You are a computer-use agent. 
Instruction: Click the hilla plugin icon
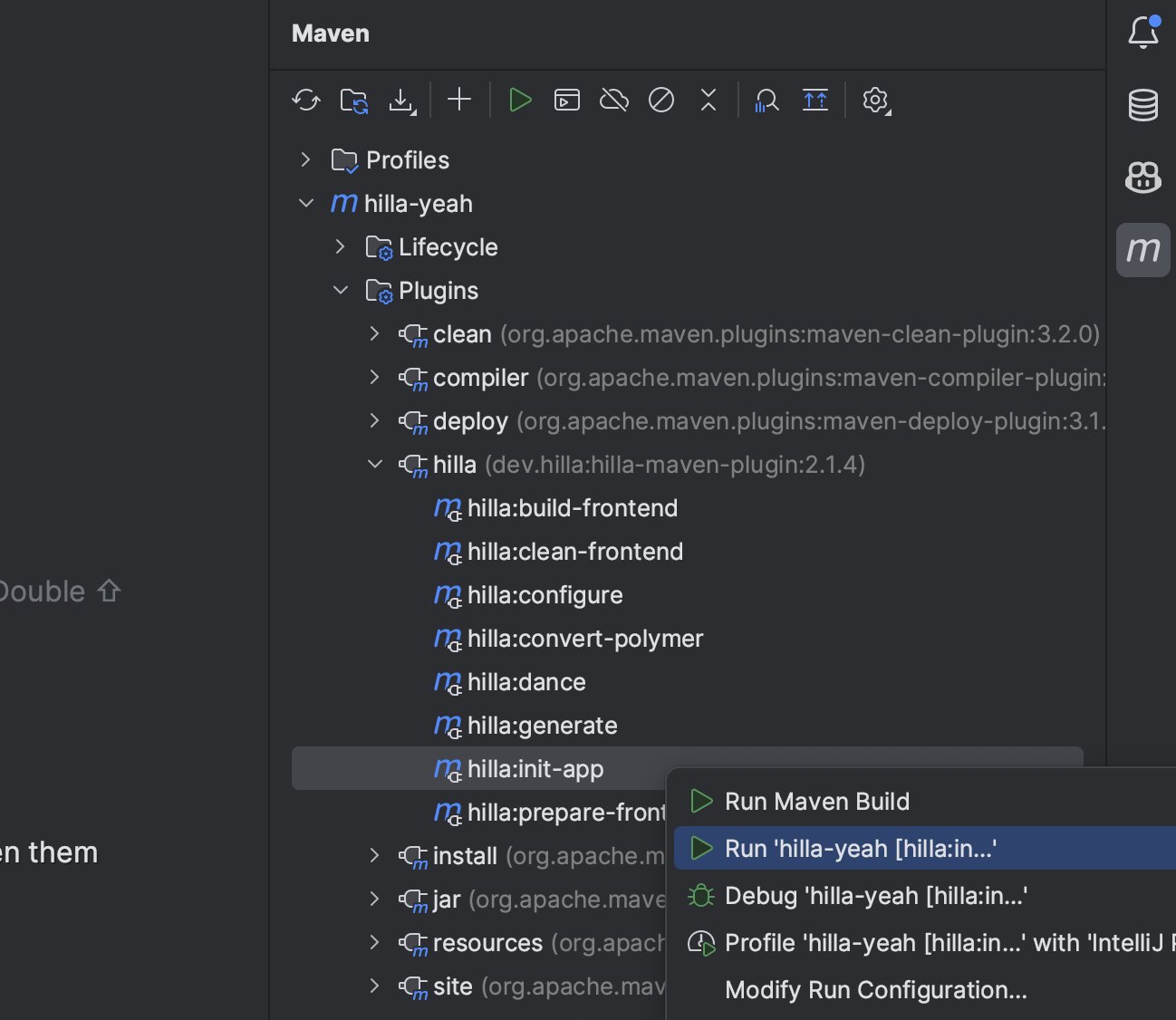[414, 466]
